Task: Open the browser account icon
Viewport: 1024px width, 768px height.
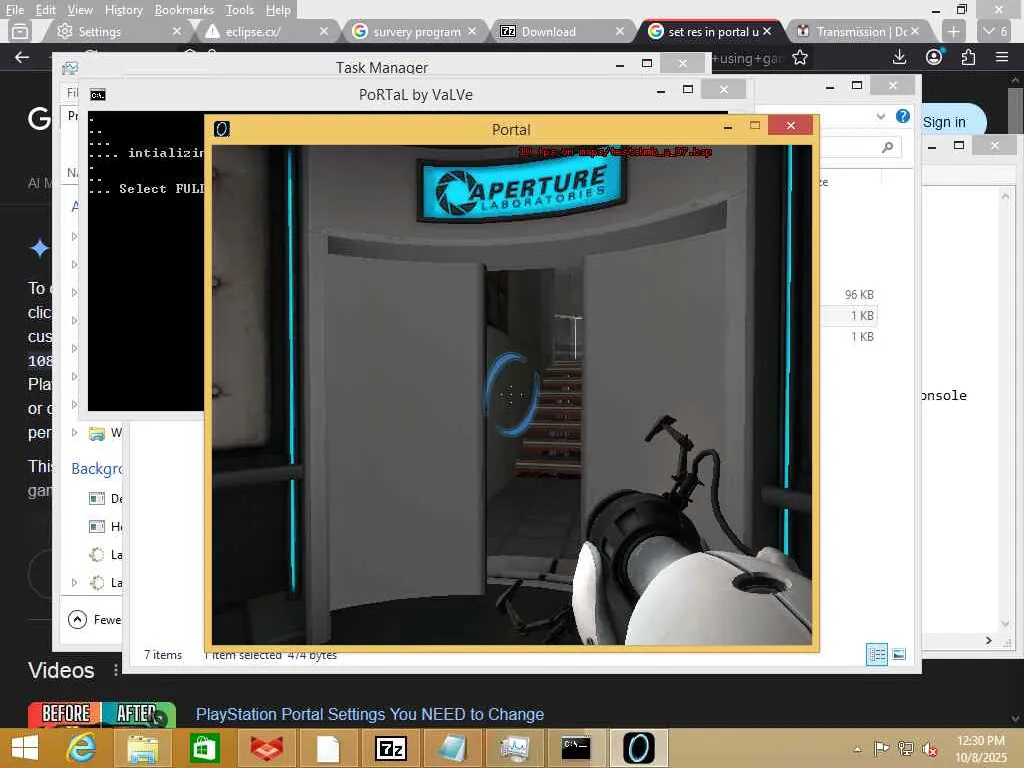Action: point(935,57)
